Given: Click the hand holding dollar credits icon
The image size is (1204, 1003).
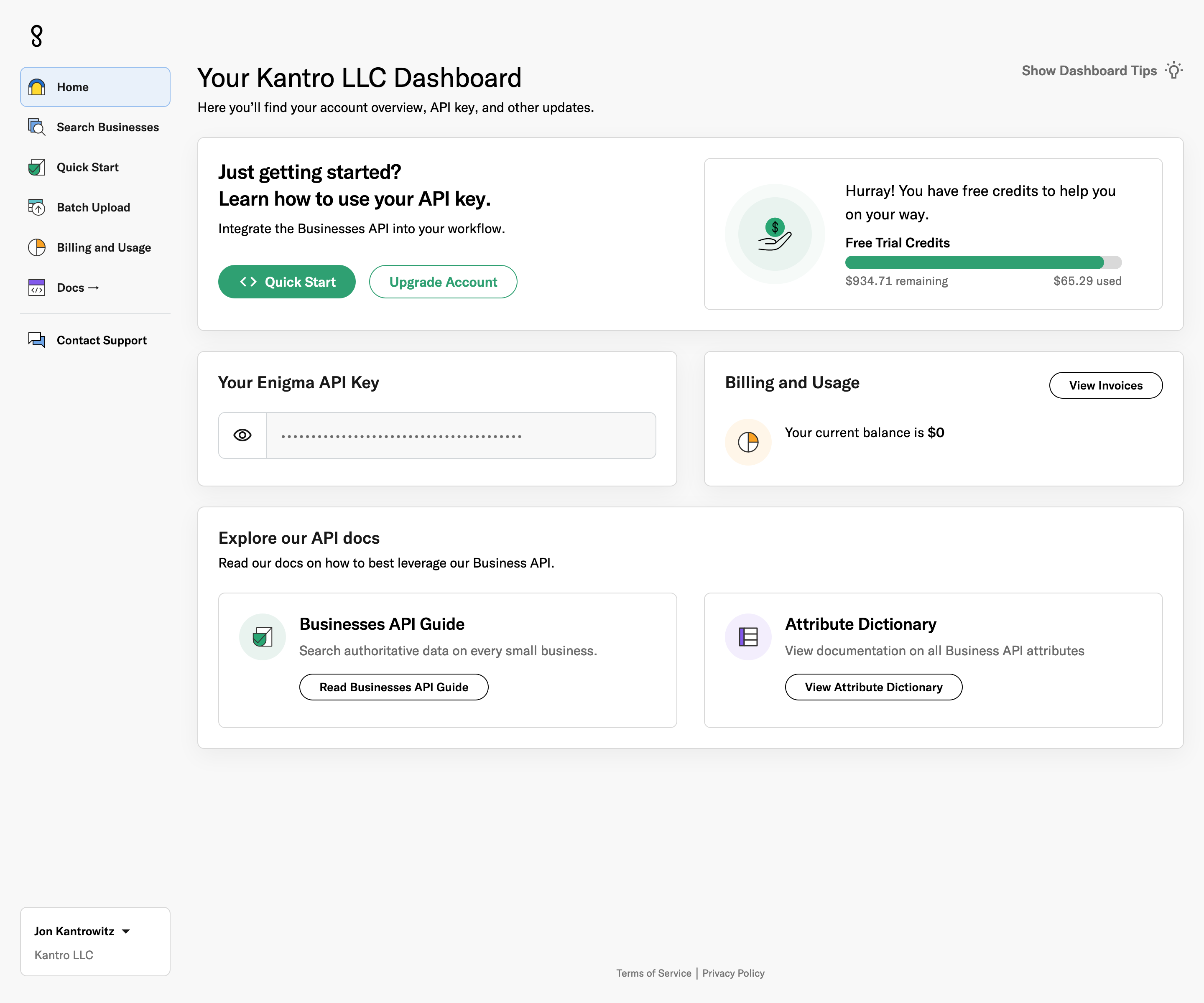Looking at the screenshot, I should [775, 234].
